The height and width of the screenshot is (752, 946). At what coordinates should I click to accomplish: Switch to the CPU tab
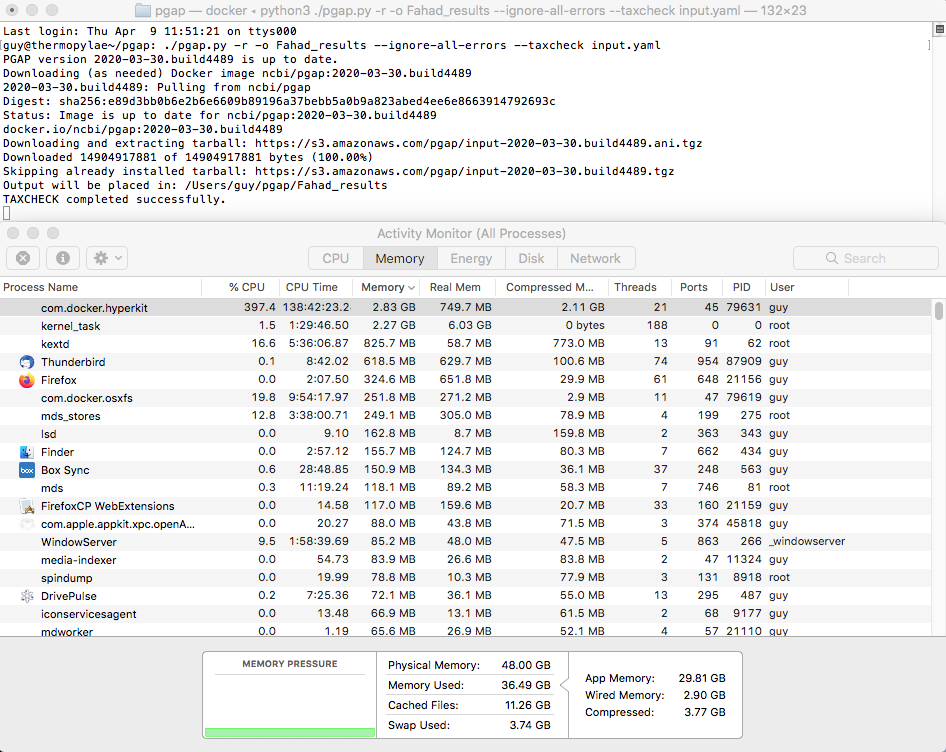pos(335,258)
